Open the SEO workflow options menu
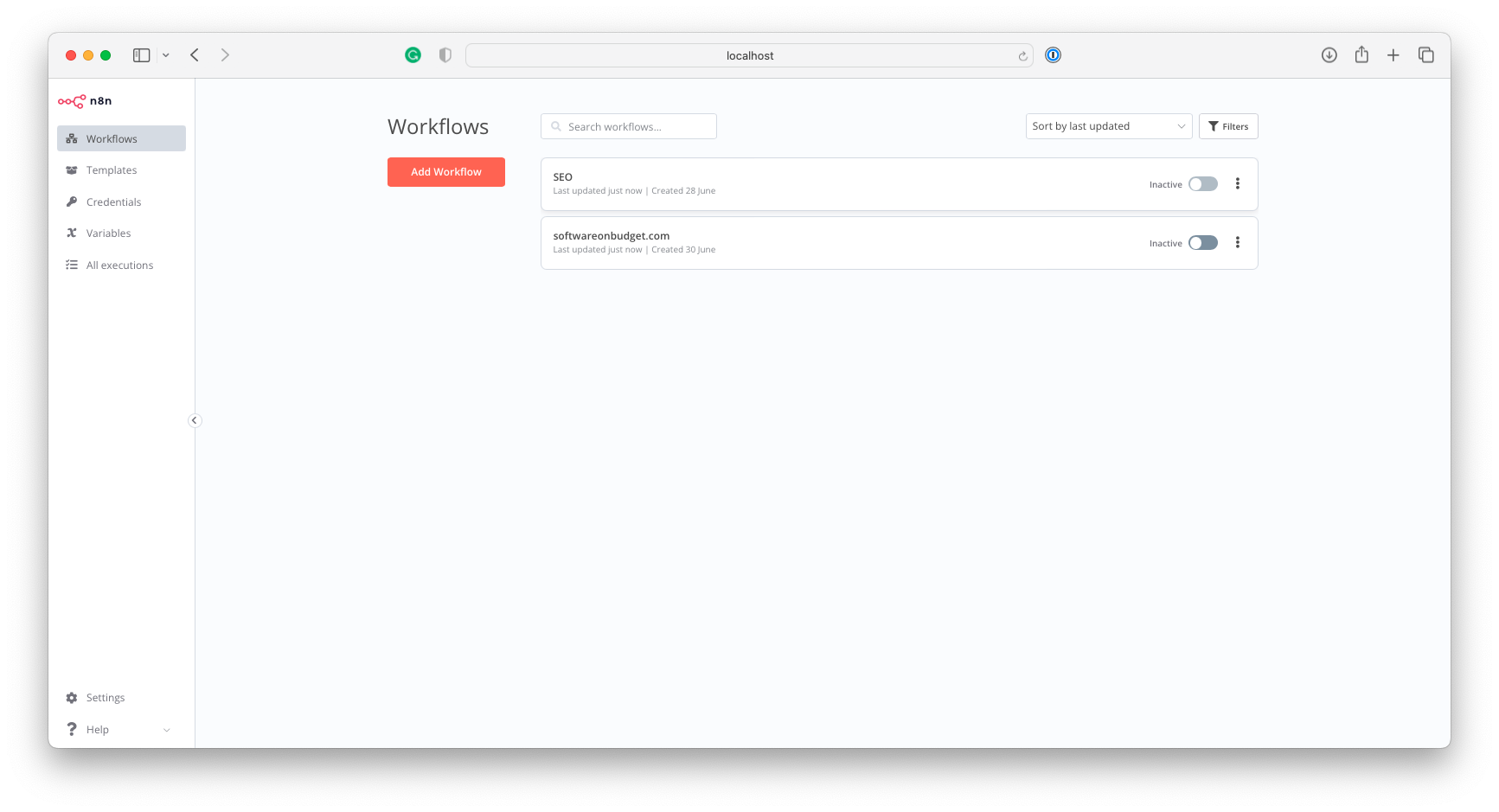 (1237, 183)
